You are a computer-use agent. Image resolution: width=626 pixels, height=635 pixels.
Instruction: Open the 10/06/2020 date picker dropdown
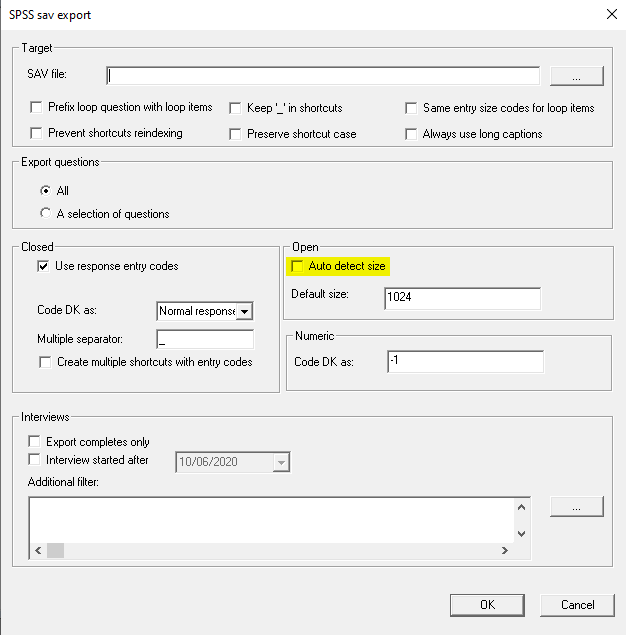[281, 462]
